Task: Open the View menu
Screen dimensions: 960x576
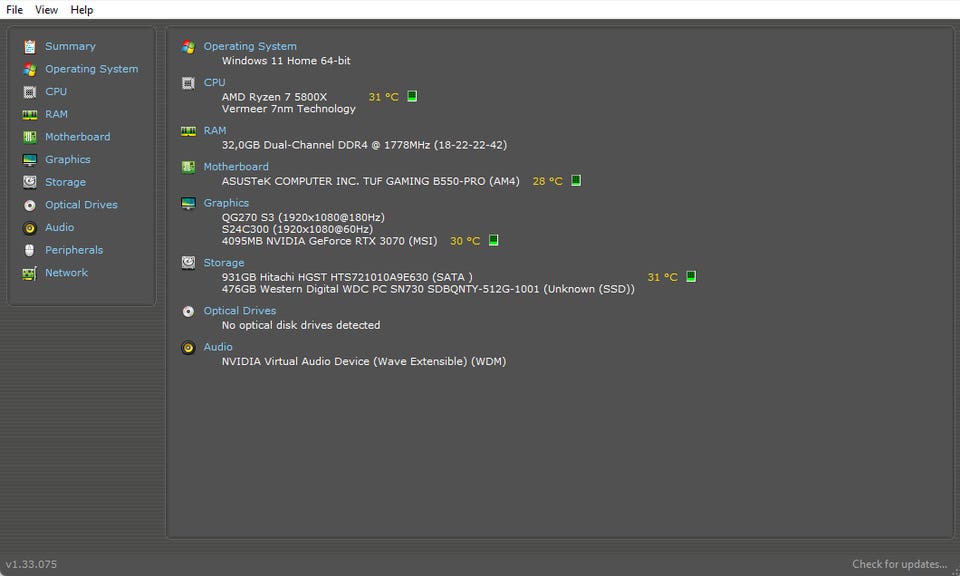Action: tap(46, 10)
